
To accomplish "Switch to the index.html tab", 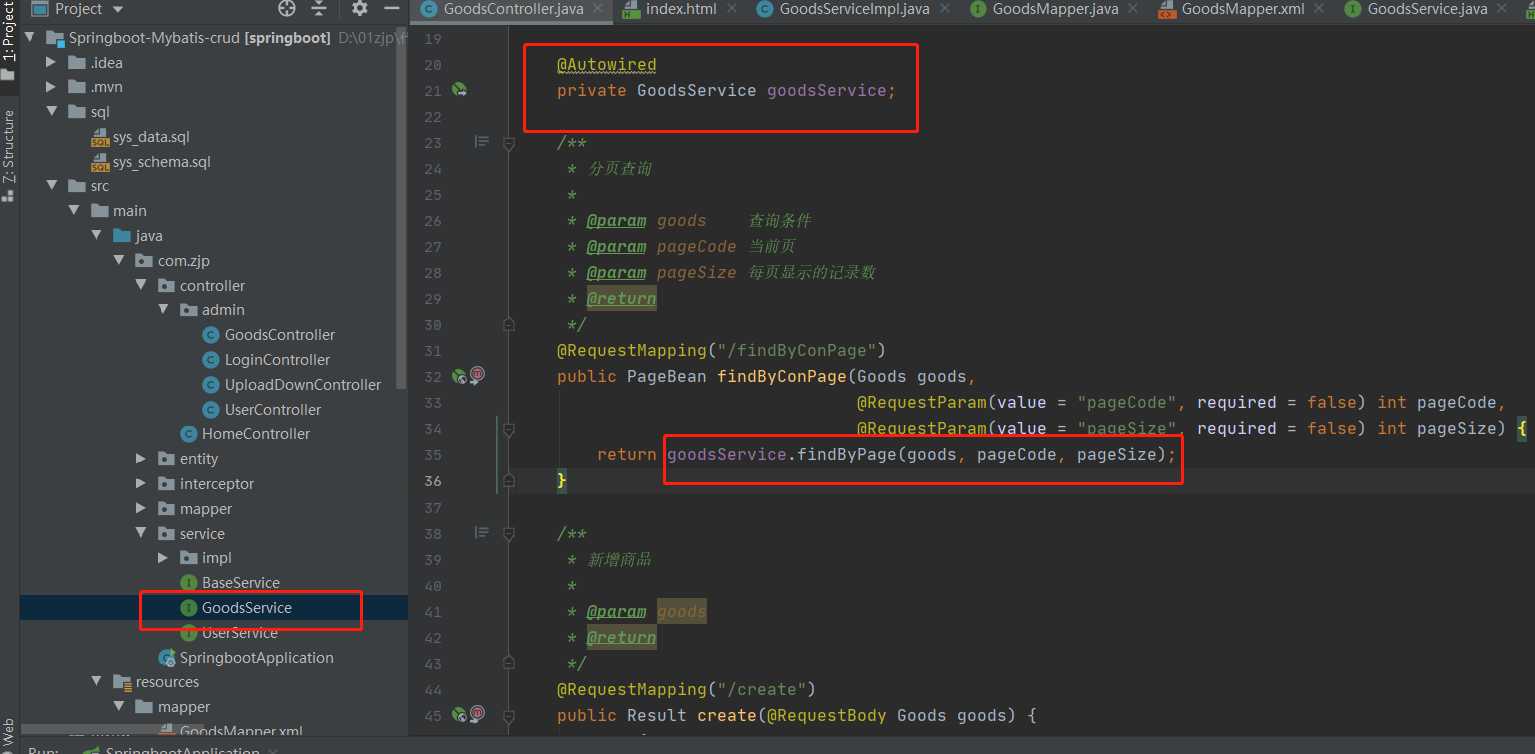I will click(x=681, y=9).
